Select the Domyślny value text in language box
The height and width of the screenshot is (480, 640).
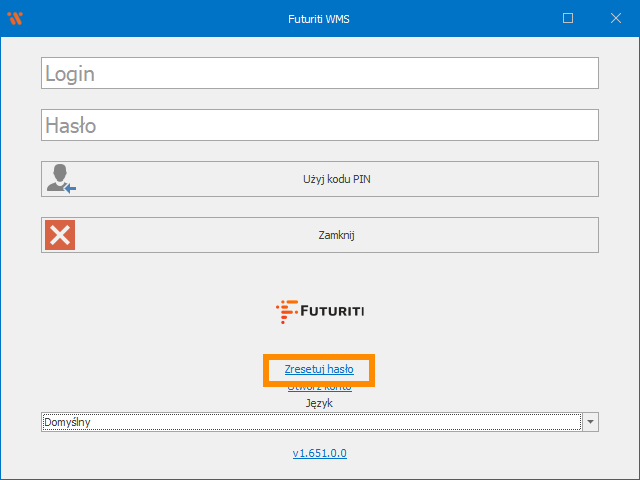[68, 422]
